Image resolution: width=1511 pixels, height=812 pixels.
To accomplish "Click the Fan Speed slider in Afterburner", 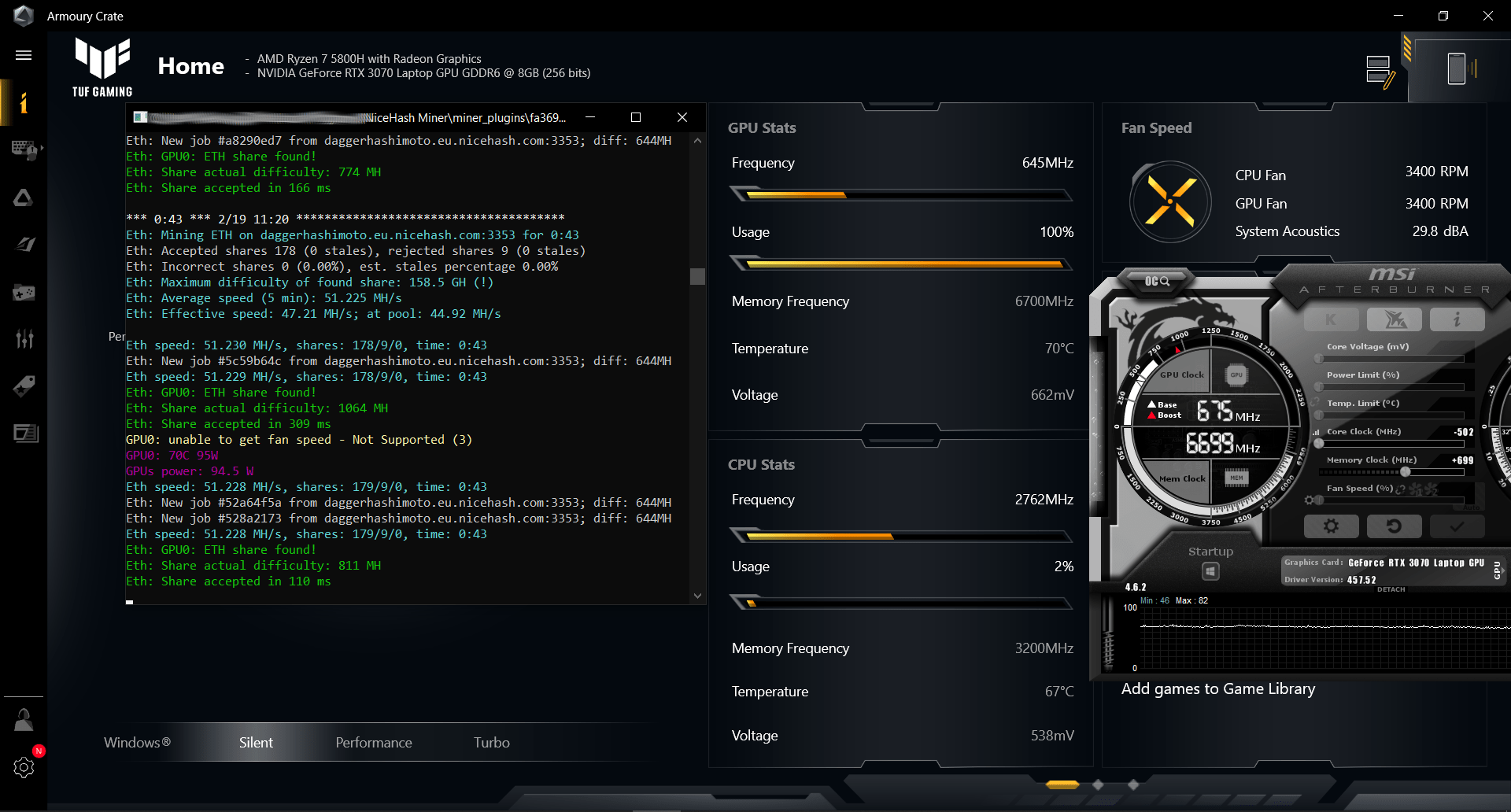I will pyautogui.click(x=1389, y=500).
